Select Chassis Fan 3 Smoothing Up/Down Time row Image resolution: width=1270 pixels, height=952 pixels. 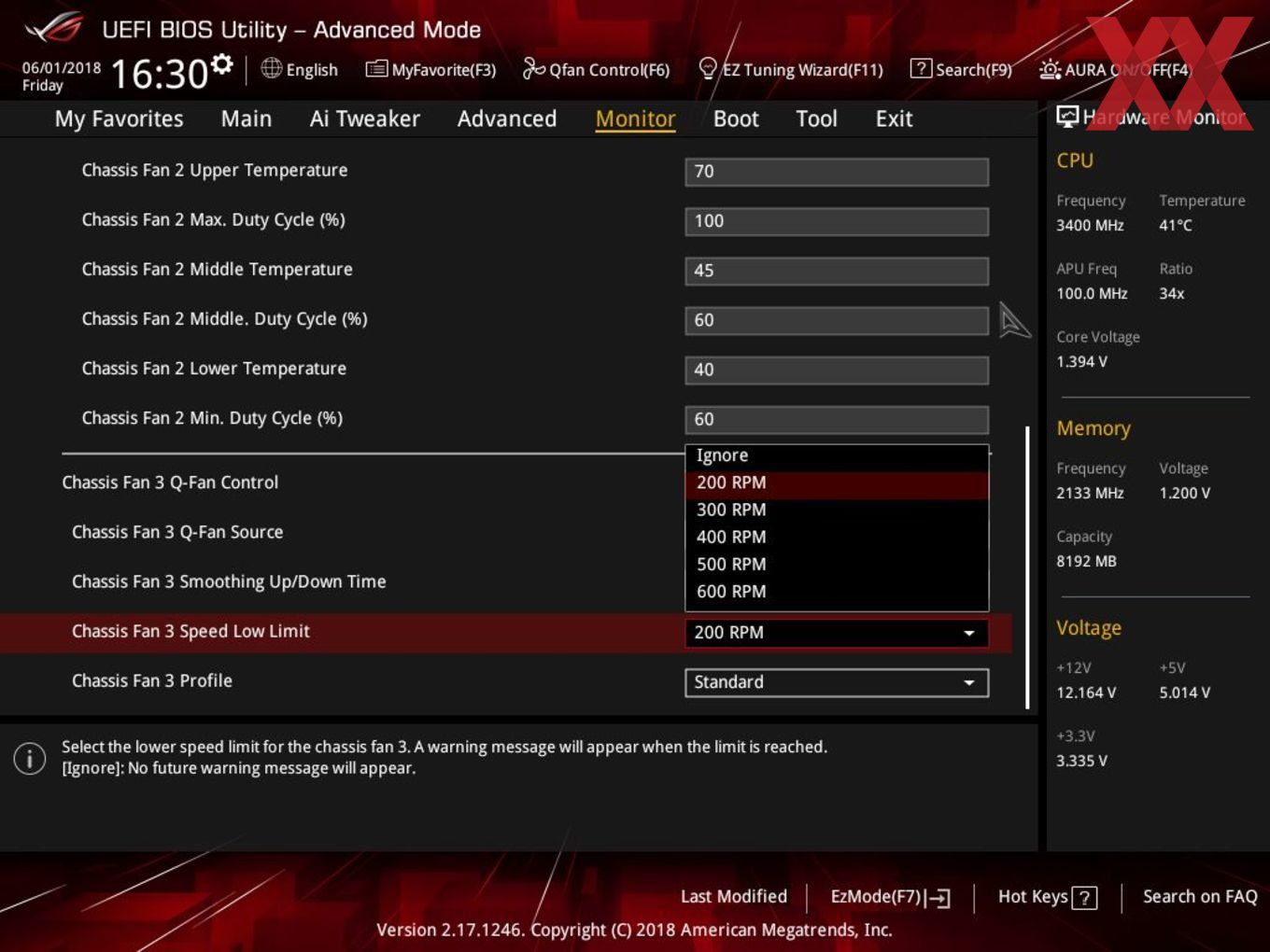229,581
